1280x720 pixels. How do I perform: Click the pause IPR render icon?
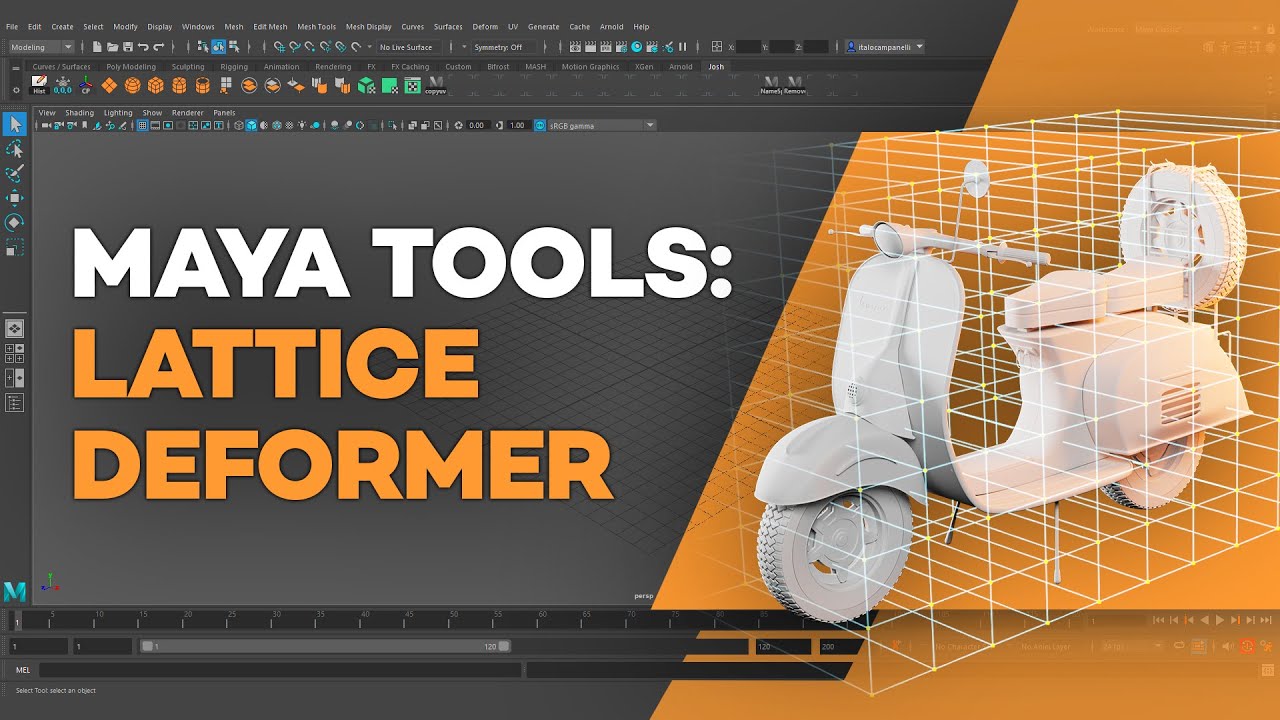pyautogui.click(x=683, y=47)
